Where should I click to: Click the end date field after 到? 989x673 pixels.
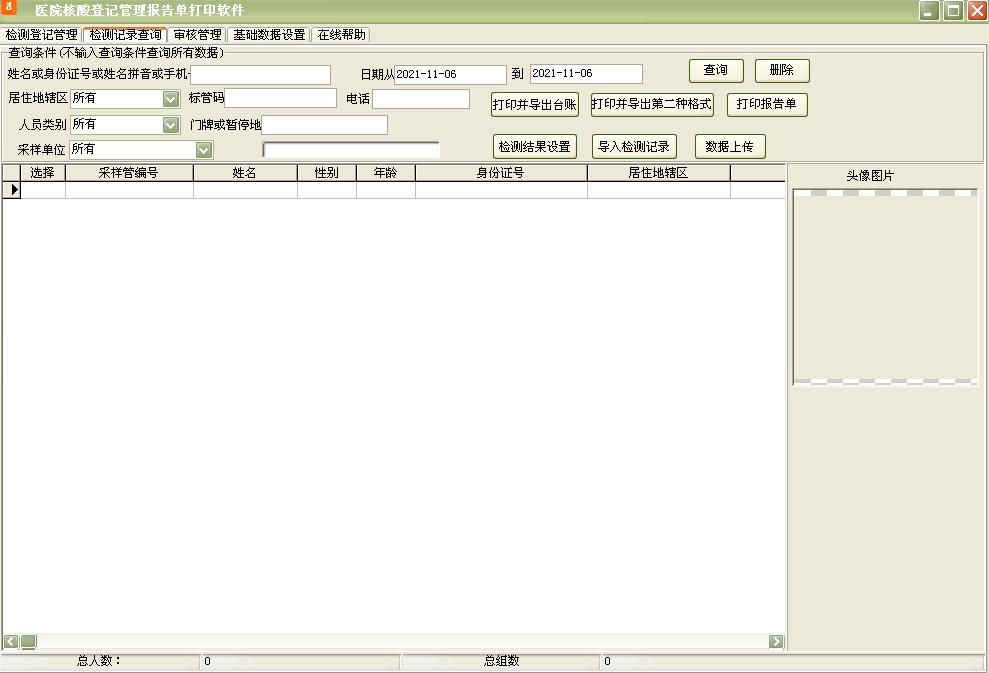(x=586, y=74)
